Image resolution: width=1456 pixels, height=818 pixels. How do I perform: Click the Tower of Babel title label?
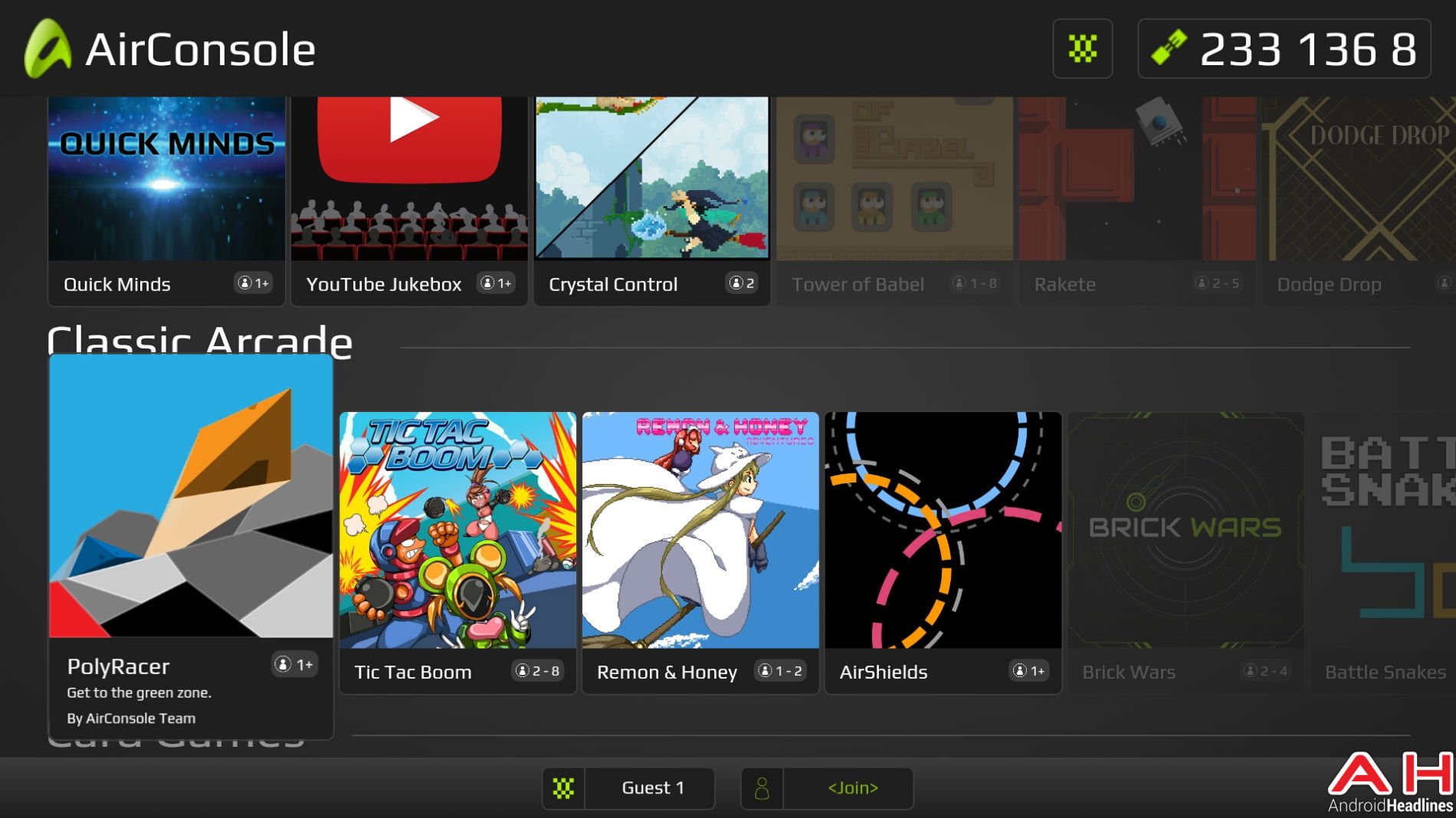tap(858, 284)
